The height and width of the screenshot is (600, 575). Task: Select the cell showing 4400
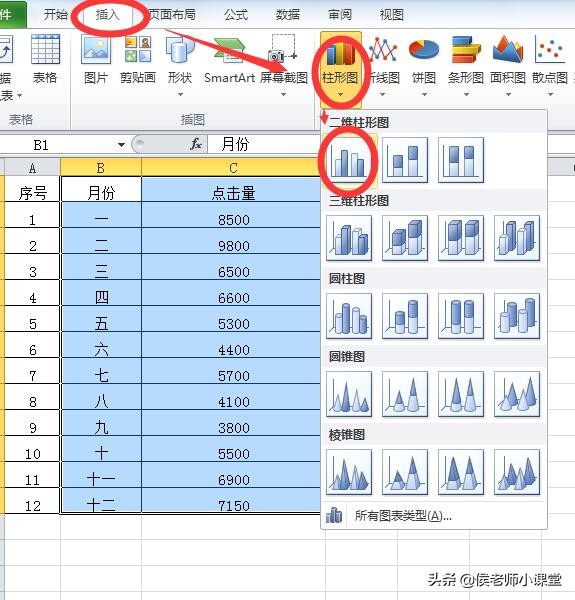pos(231,345)
